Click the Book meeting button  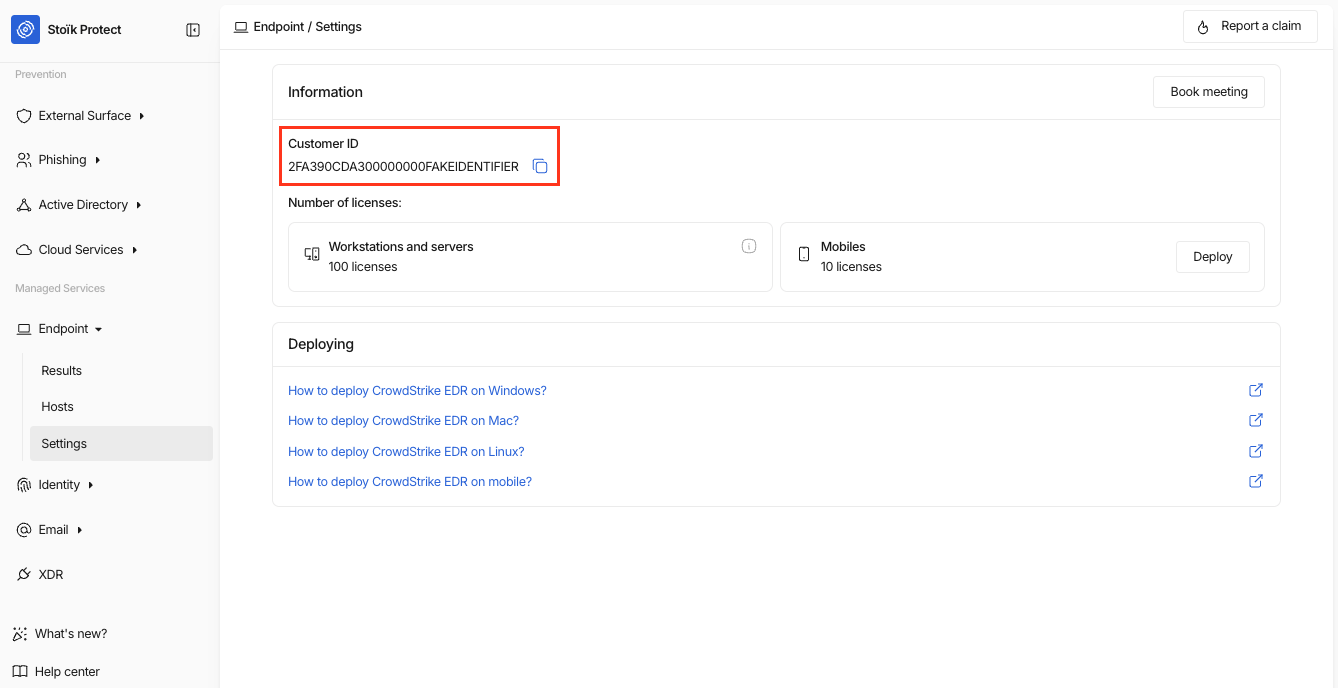tap(1208, 92)
